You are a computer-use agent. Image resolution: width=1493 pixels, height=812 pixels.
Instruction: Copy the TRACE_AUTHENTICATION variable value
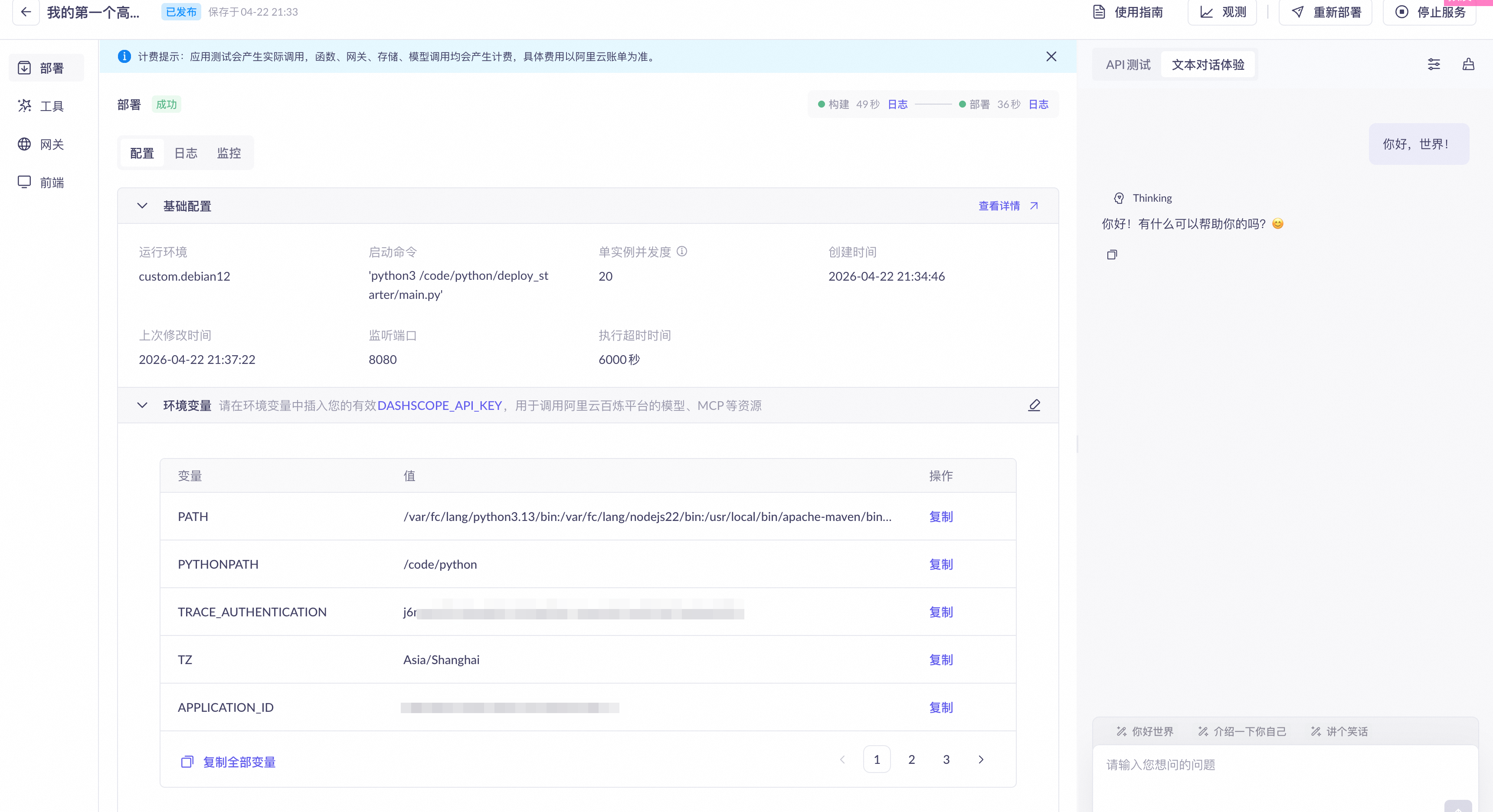click(x=941, y=612)
